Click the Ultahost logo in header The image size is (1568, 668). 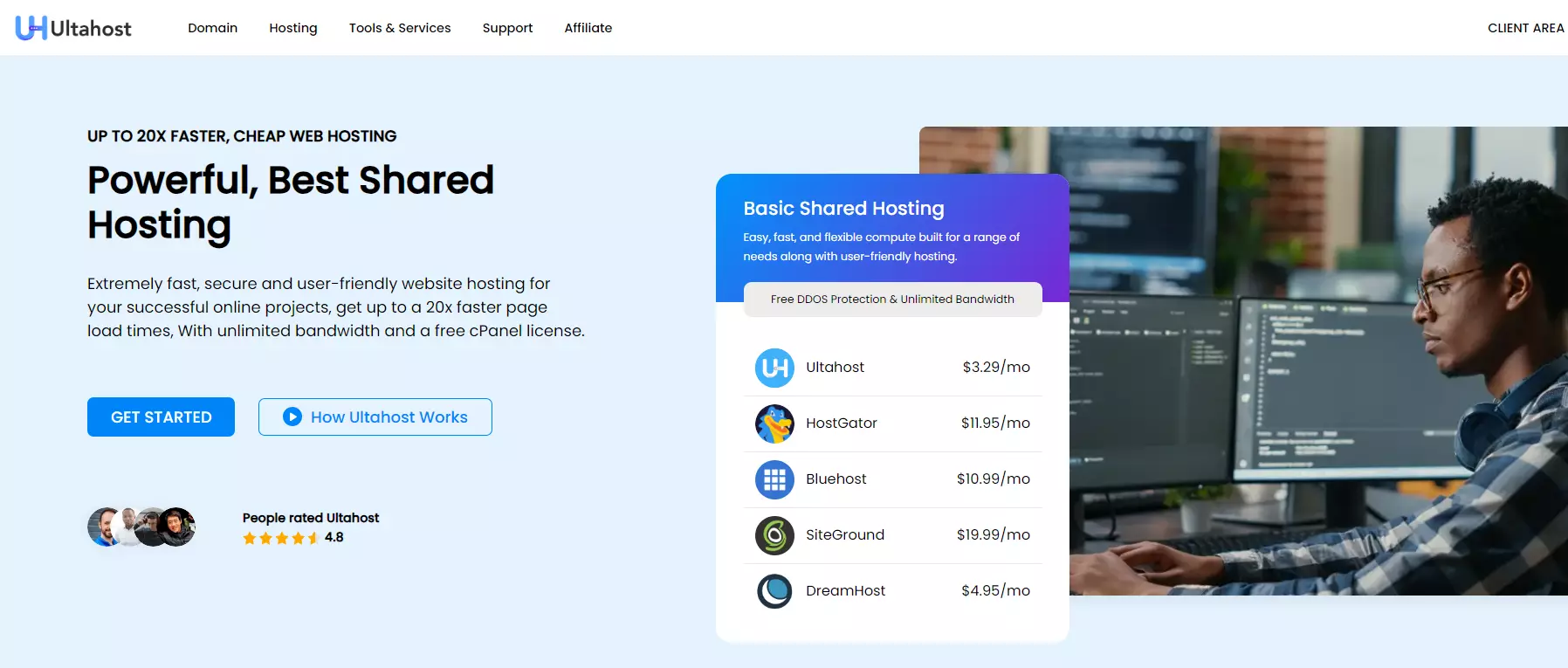(73, 28)
